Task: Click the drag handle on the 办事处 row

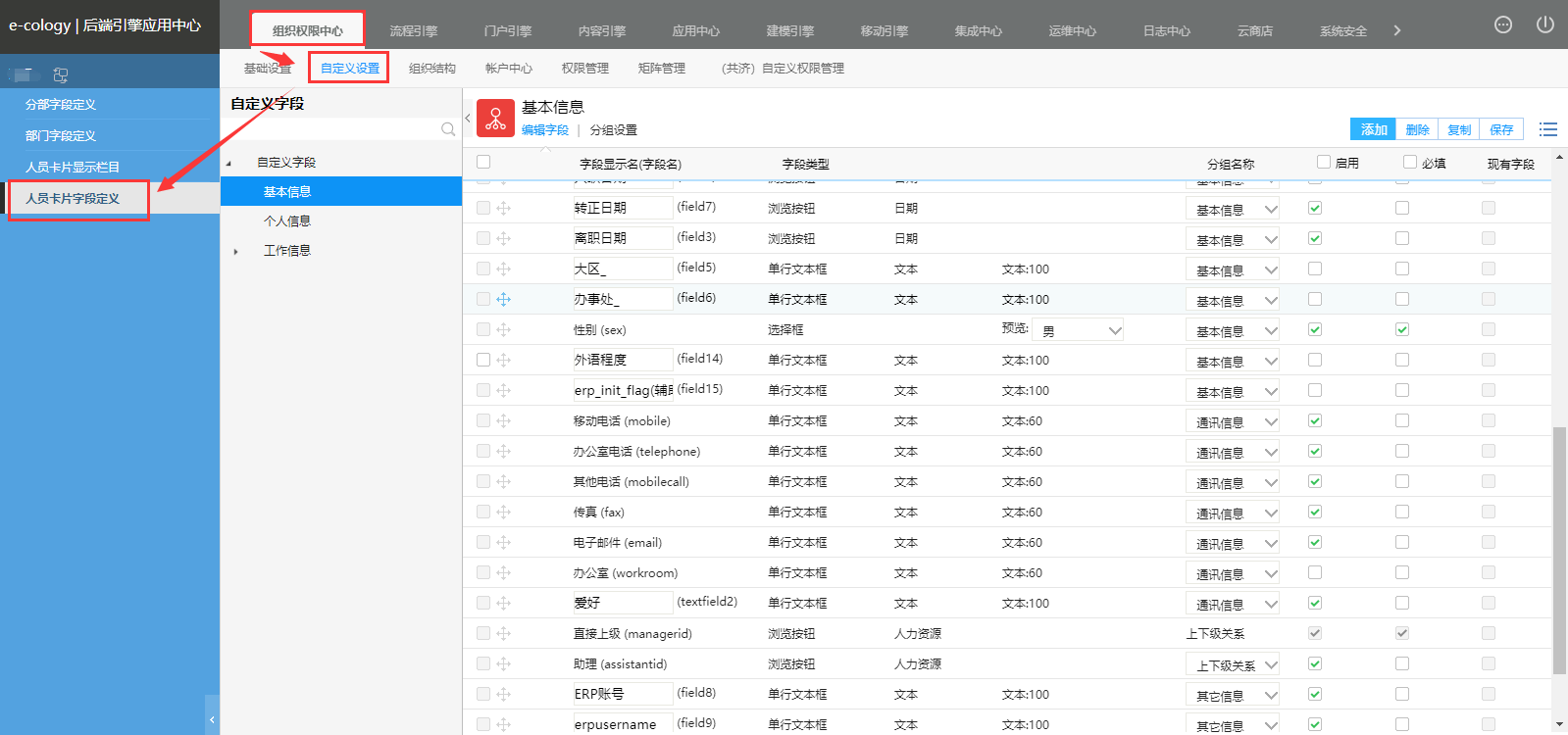Action: 503,300
